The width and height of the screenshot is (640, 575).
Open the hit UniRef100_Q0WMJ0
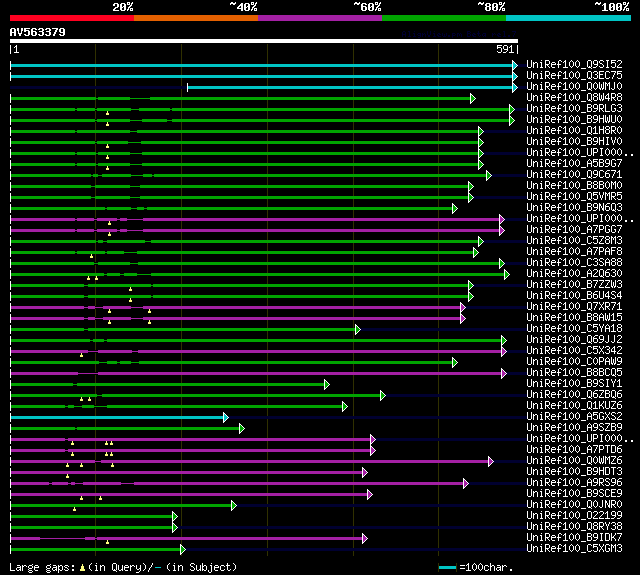click(x=574, y=87)
